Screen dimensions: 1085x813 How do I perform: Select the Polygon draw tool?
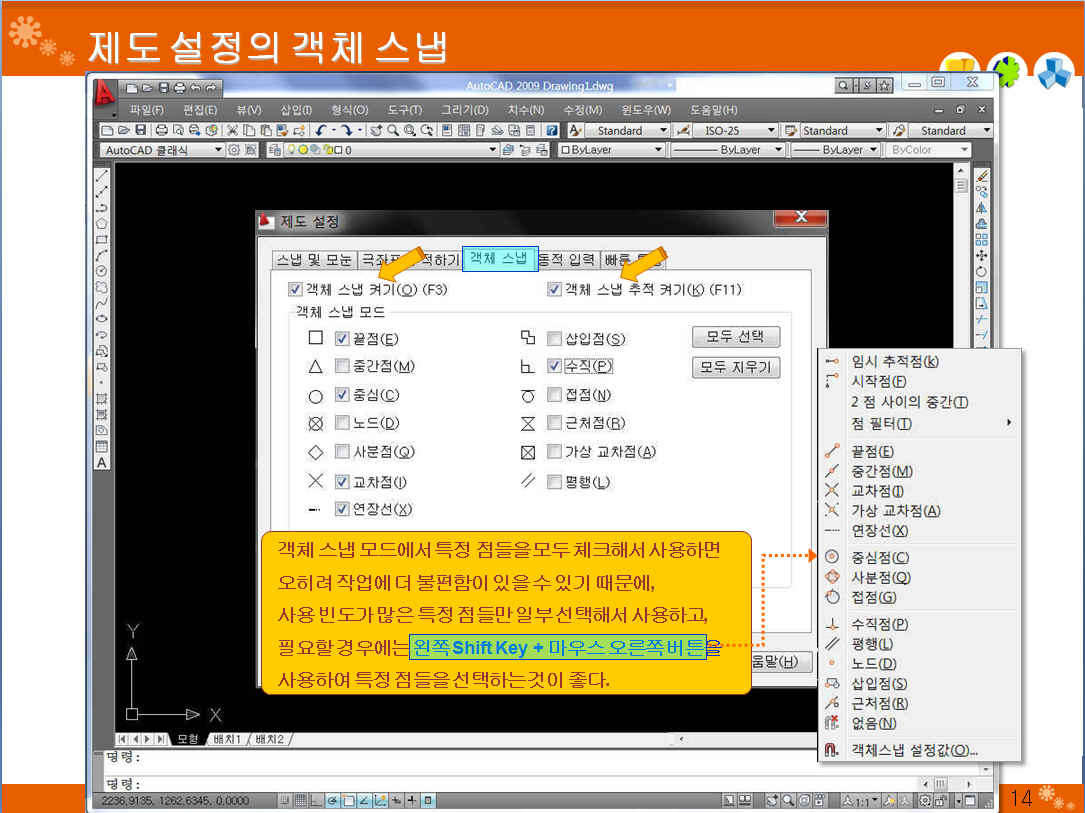click(x=101, y=224)
